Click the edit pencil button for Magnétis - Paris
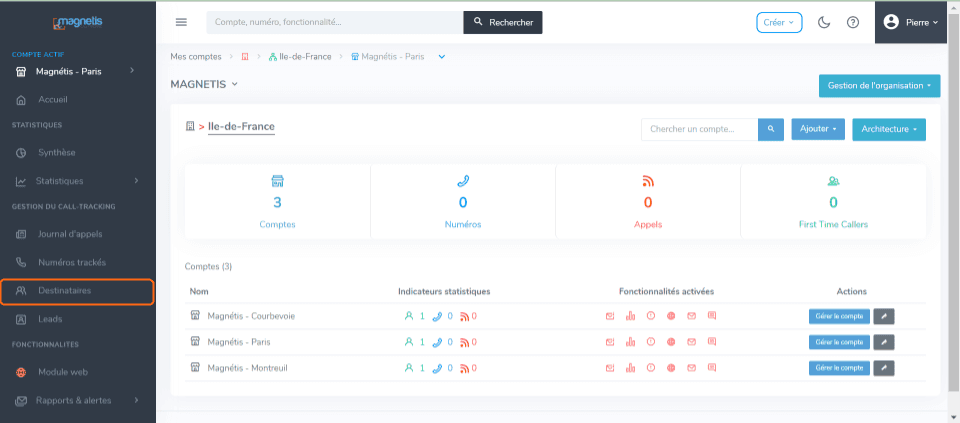The height and width of the screenshot is (423, 960). point(883,342)
